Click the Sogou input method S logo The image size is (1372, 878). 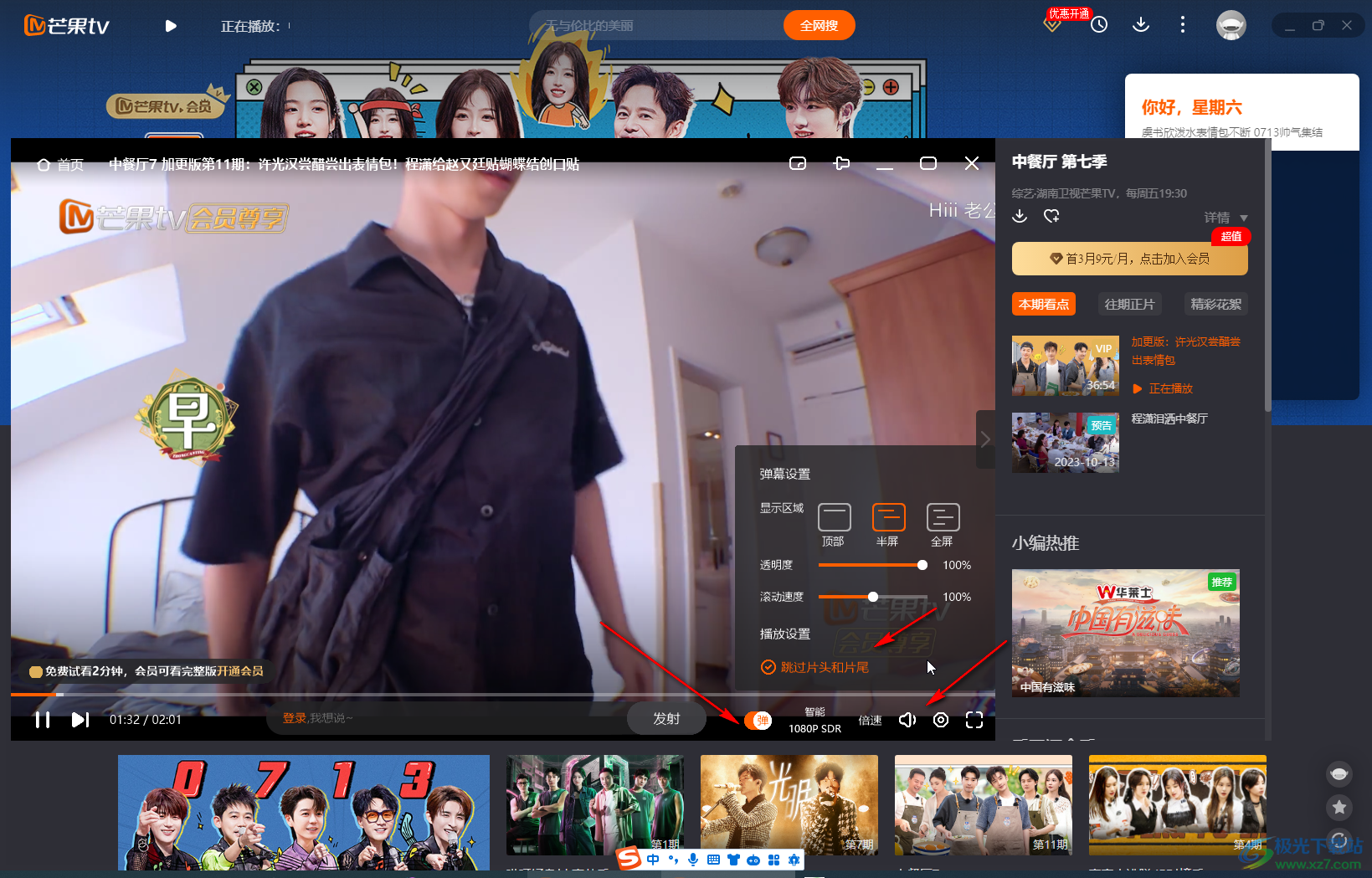click(x=629, y=858)
